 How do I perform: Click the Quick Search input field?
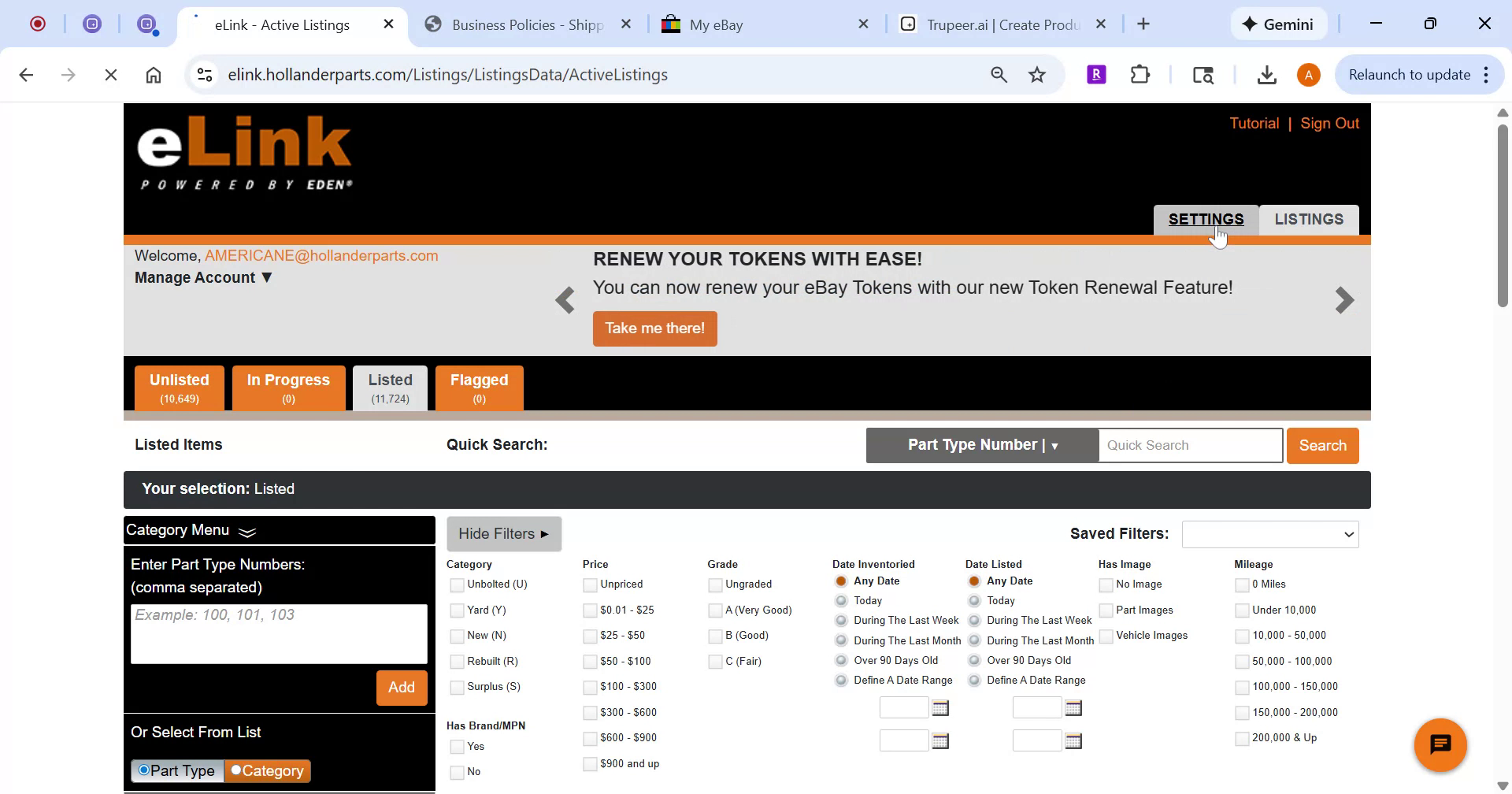1189,445
